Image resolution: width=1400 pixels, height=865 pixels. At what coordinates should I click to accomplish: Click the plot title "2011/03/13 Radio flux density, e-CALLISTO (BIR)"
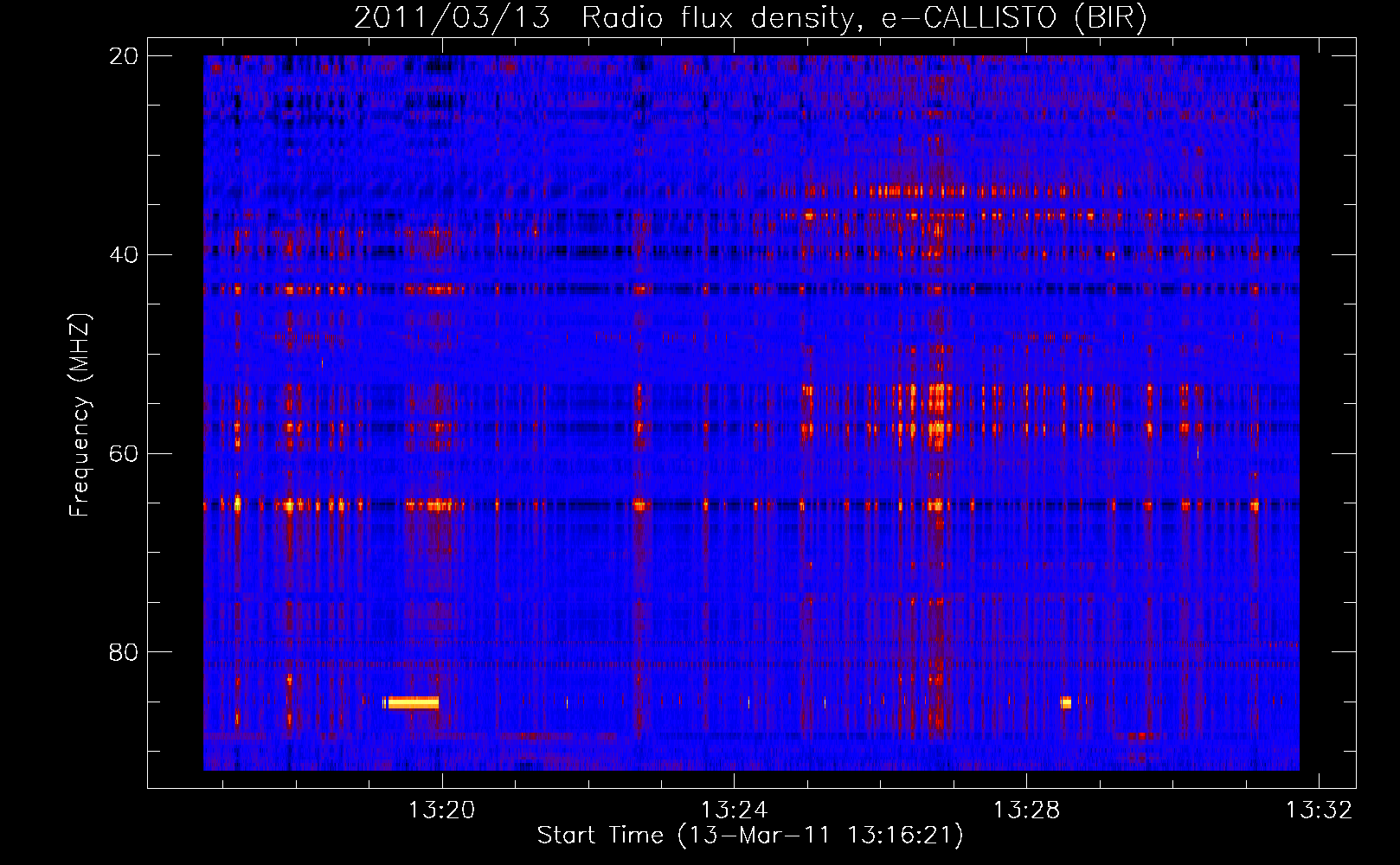(x=750, y=17)
